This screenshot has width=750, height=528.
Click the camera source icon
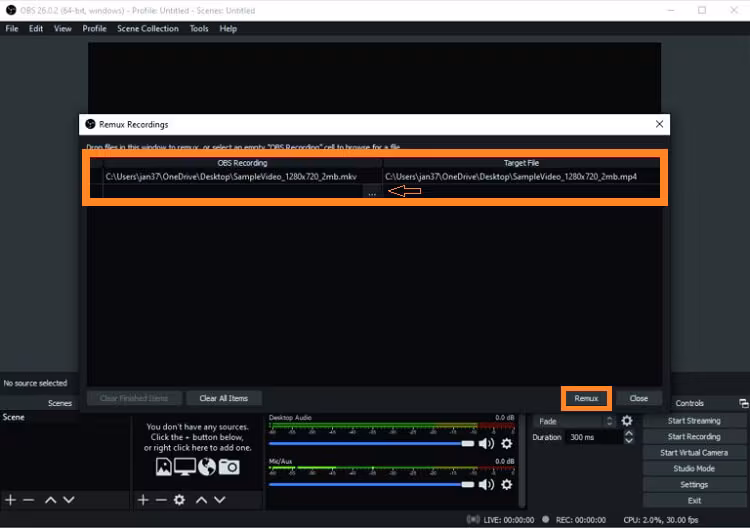(x=229, y=467)
